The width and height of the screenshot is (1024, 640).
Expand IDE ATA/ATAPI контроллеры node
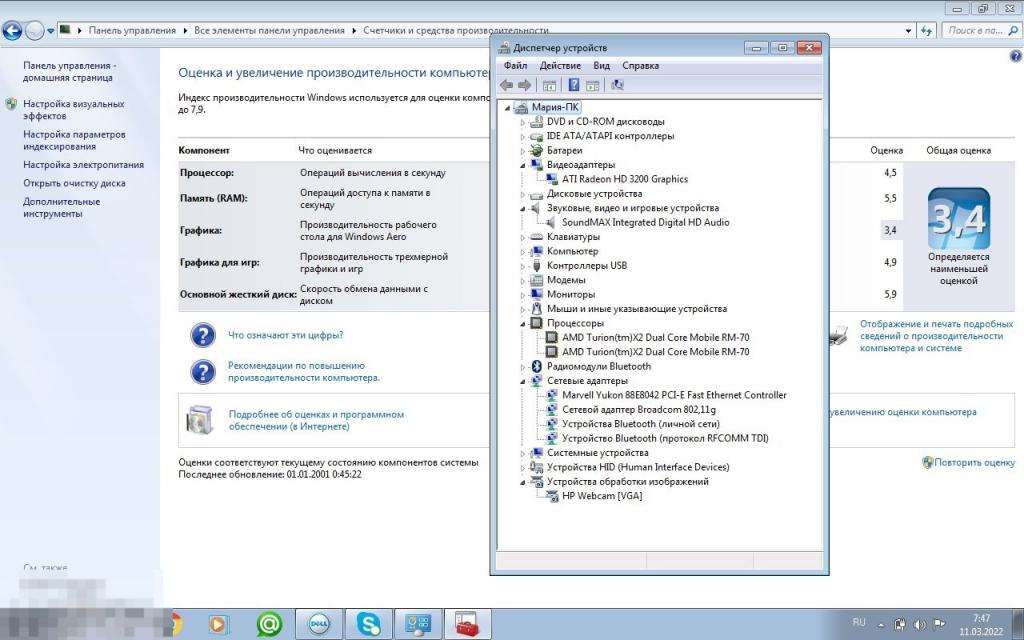pos(522,136)
